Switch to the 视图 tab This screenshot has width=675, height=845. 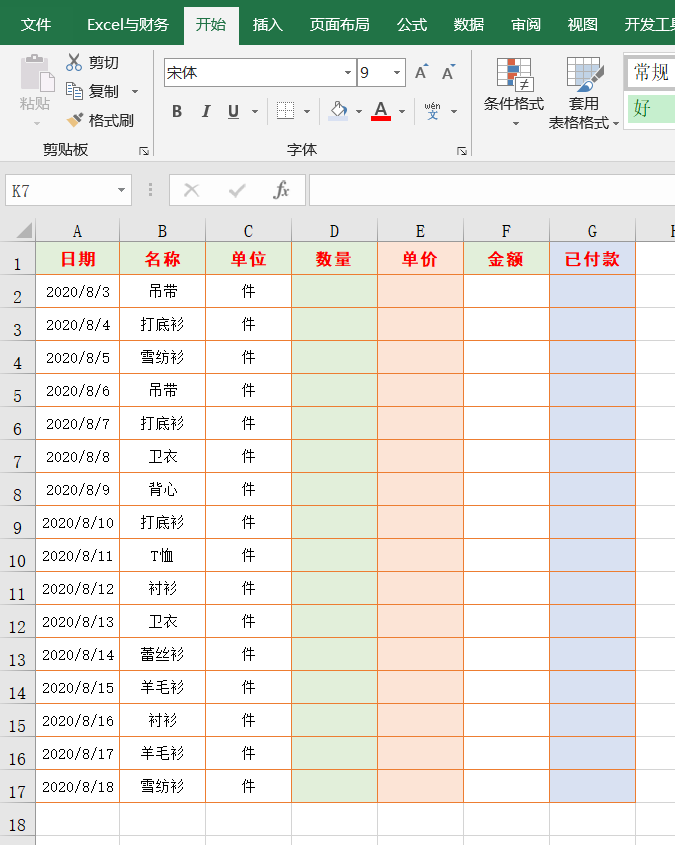pyautogui.click(x=582, y=25)
